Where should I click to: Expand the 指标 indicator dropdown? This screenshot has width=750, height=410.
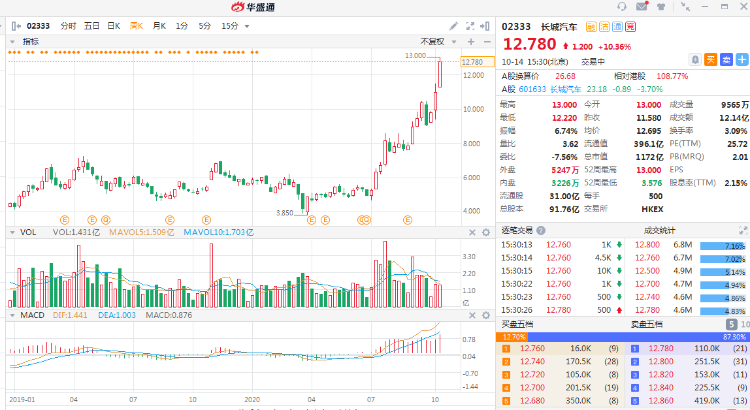tap(12, 42)
